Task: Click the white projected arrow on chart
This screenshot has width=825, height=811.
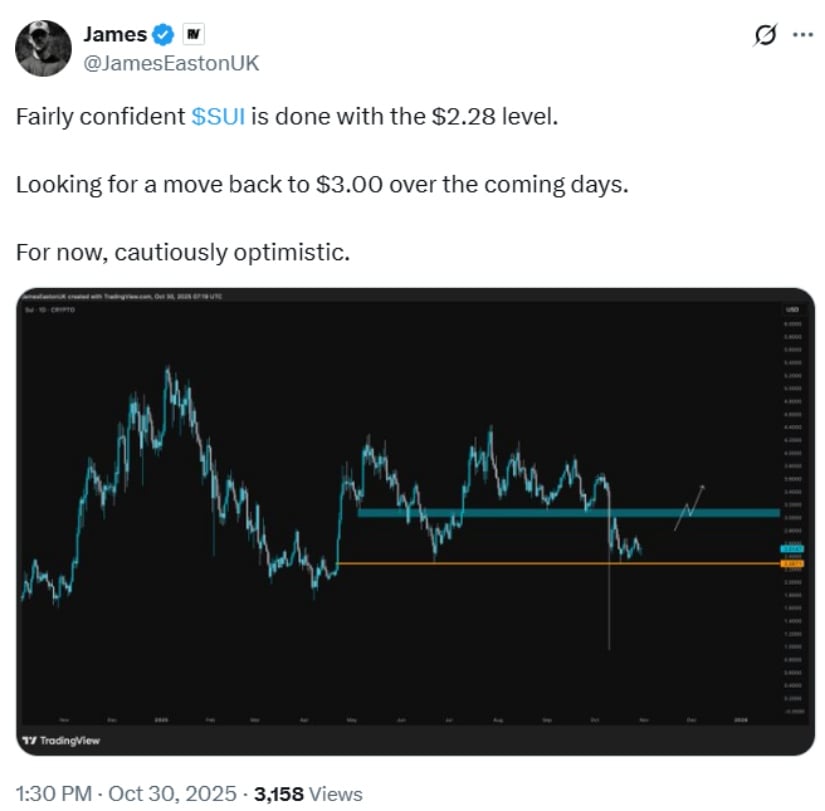Action: pos(690,506)
